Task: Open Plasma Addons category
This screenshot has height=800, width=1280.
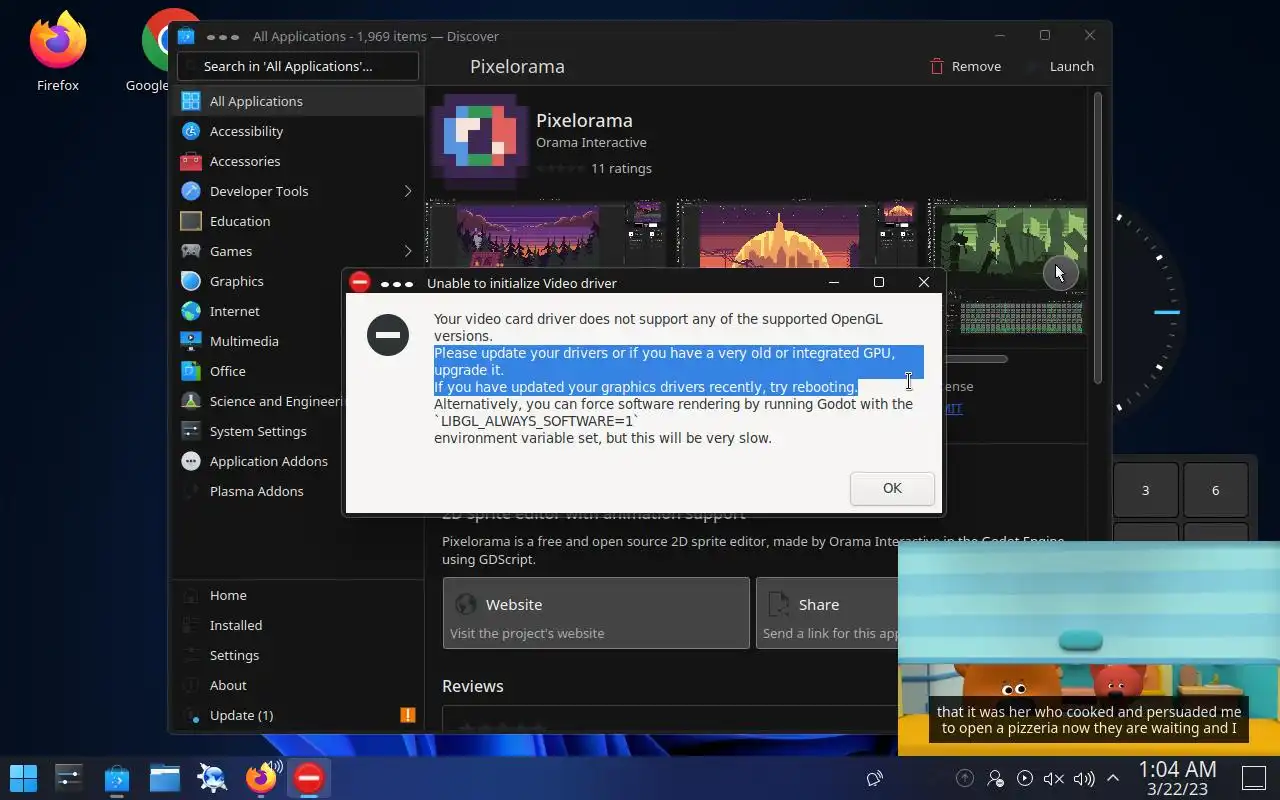Action: (258, 491)
